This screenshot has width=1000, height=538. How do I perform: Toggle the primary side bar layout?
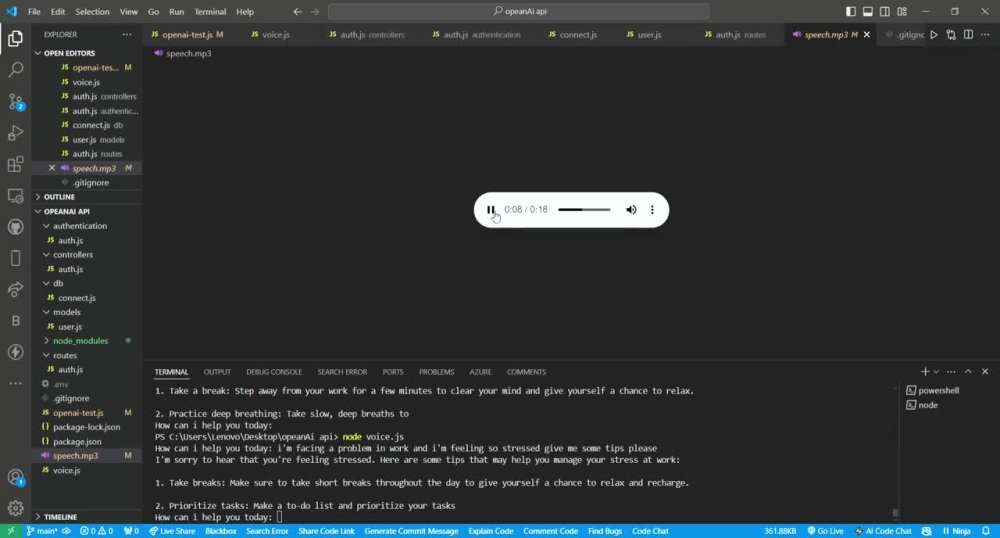coord(851,11)
